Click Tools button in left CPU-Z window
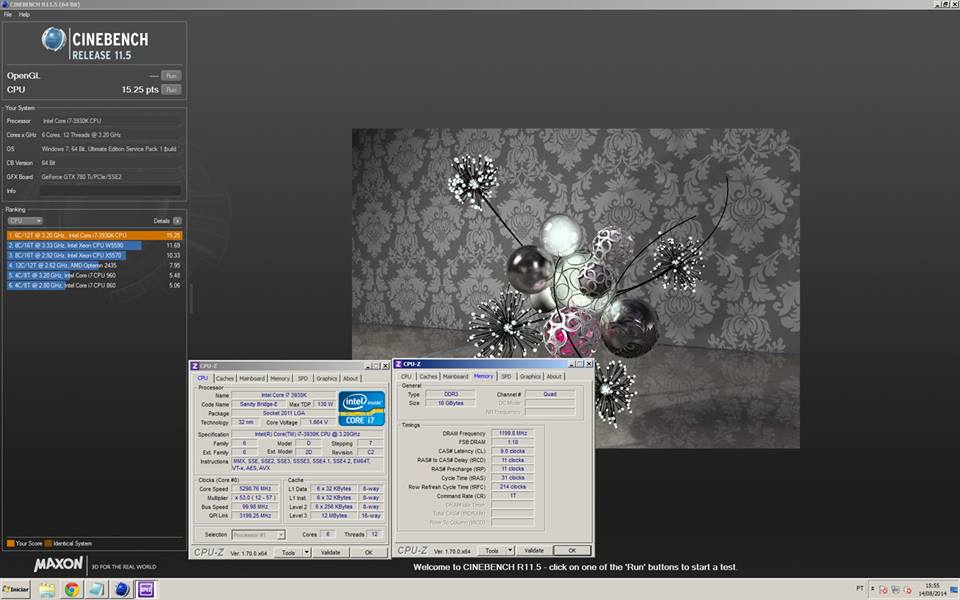Viewport: 960px width, 600px height. coord(288,552)
